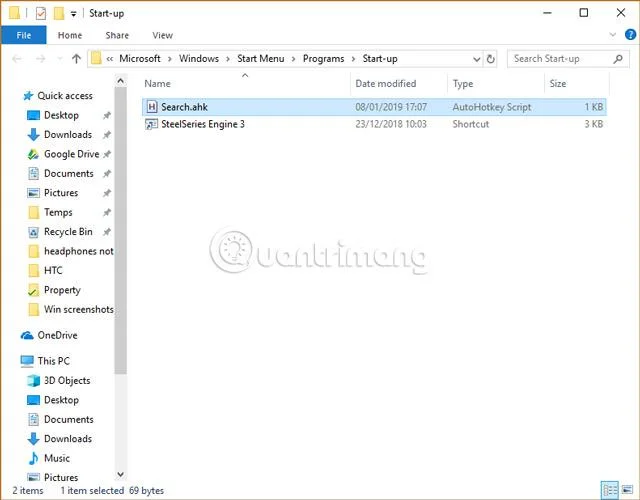Open Music under This PC
The image size is (640, 500).
57,458
